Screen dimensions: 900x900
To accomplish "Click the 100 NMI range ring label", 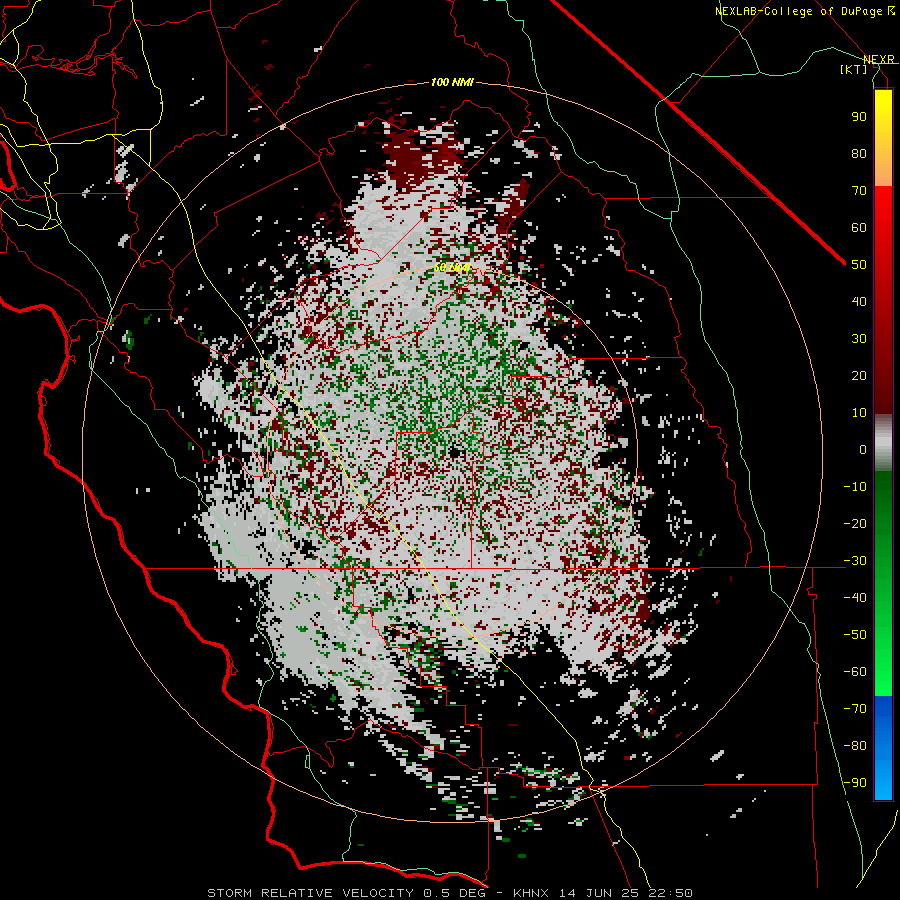I will tap(452, 82).
